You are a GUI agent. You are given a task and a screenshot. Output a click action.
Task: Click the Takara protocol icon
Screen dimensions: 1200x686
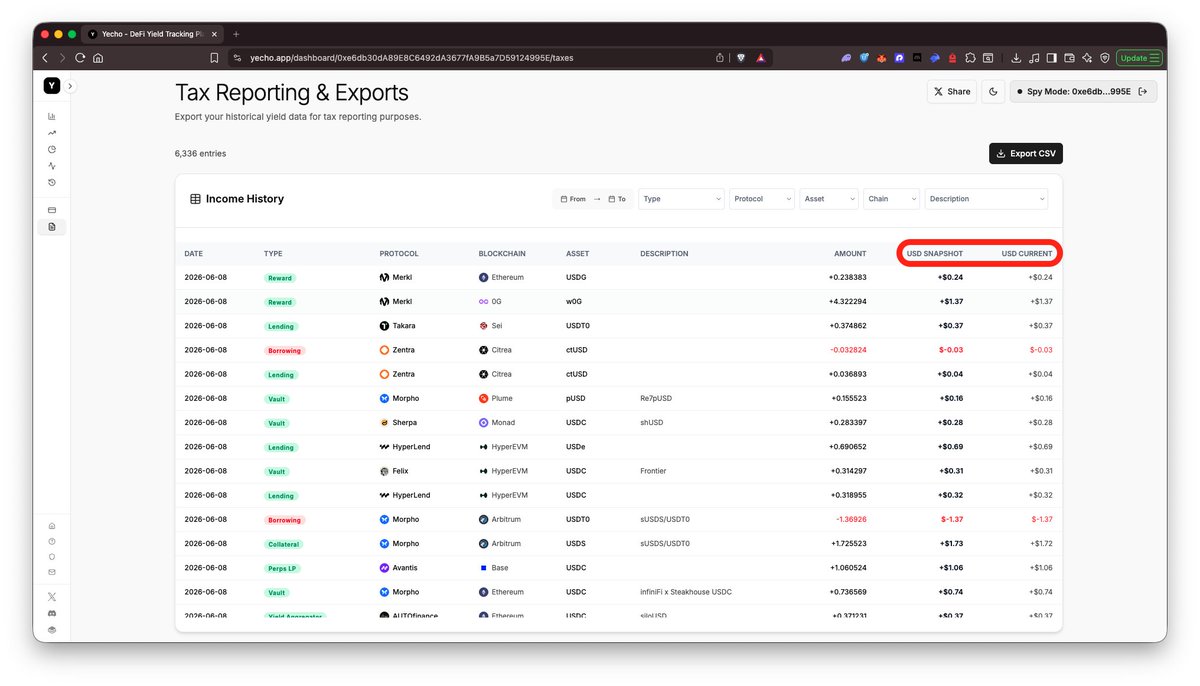click(384, 326)
